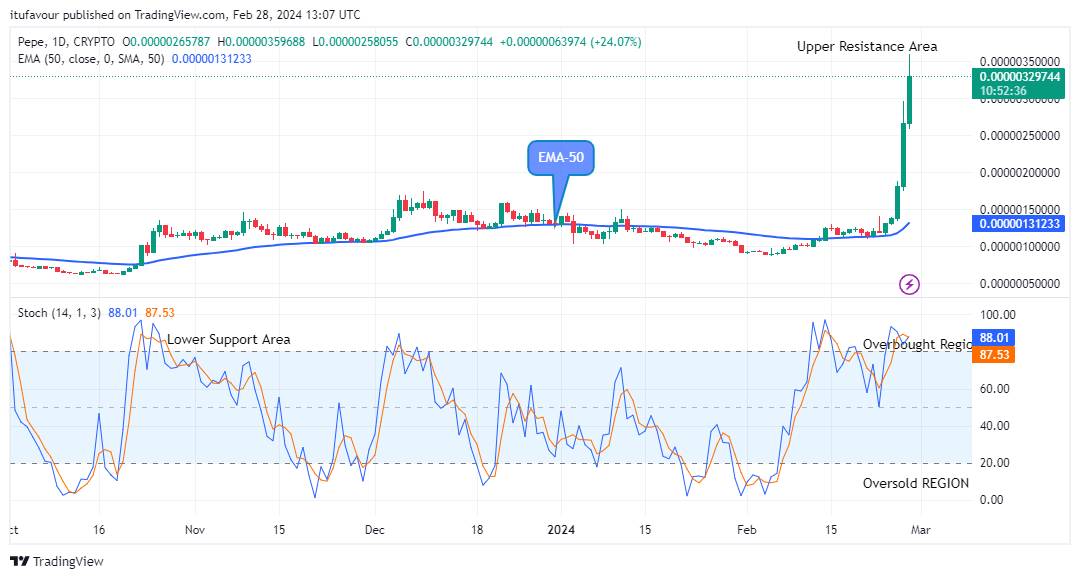This screenshot has width=1080, height=579.
Task: Click the 'Nov' date label on time axis
Action: [x=195, y=529]
